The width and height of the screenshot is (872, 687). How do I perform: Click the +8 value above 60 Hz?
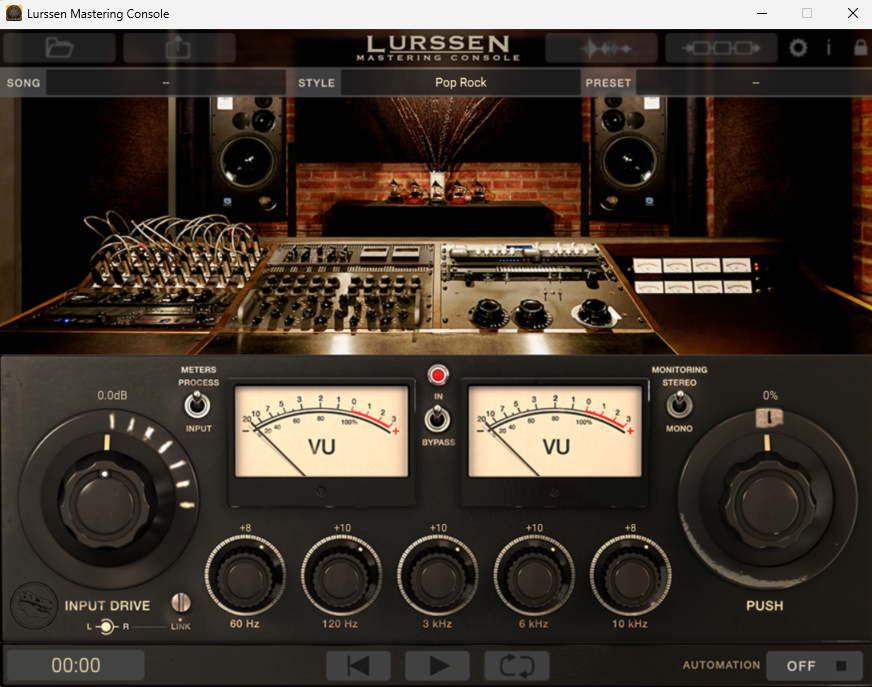point(245,527)
